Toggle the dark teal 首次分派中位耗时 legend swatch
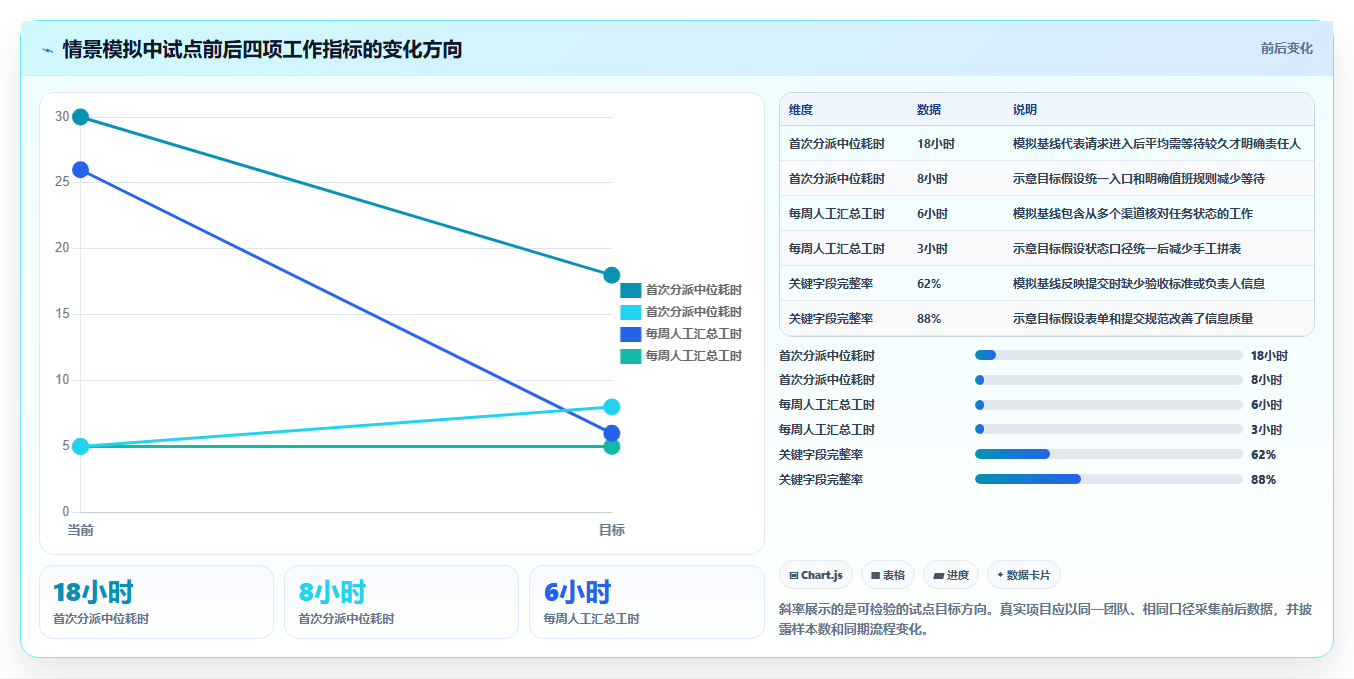 click(630, 290)
